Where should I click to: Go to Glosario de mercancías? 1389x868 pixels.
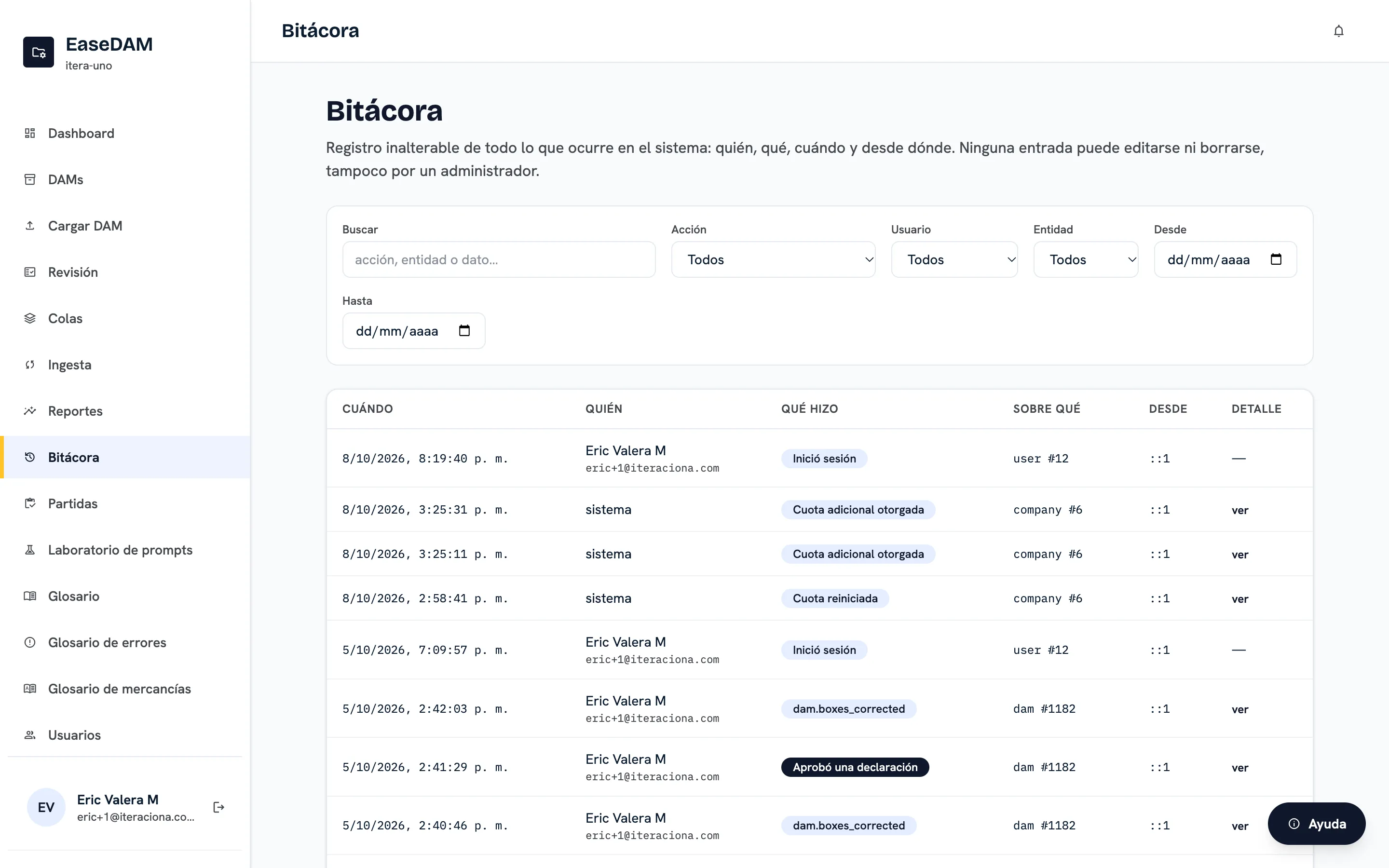point(125,689)
